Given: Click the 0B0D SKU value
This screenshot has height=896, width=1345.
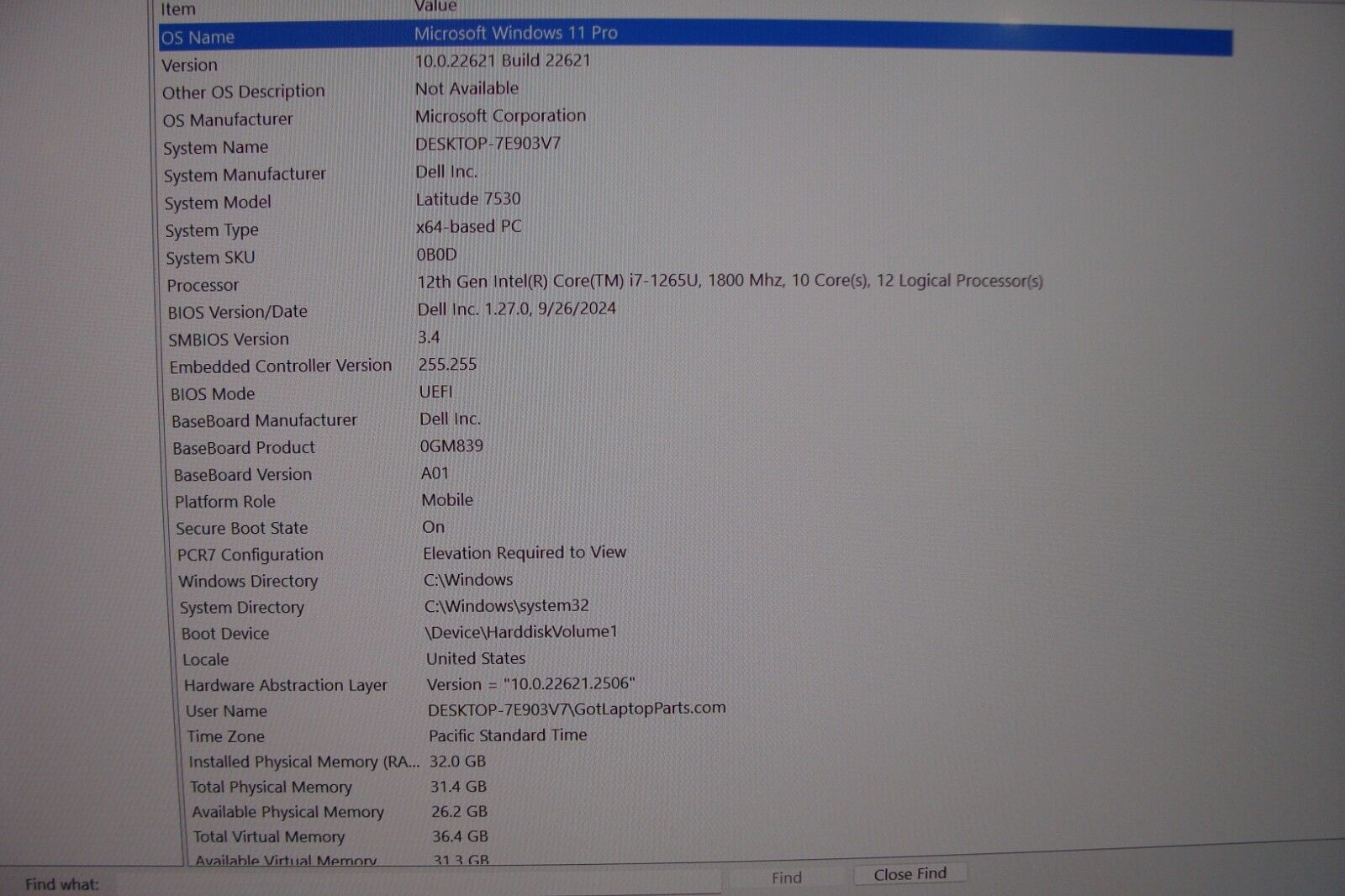Looking at the screenshot, I should coord(437,255).
